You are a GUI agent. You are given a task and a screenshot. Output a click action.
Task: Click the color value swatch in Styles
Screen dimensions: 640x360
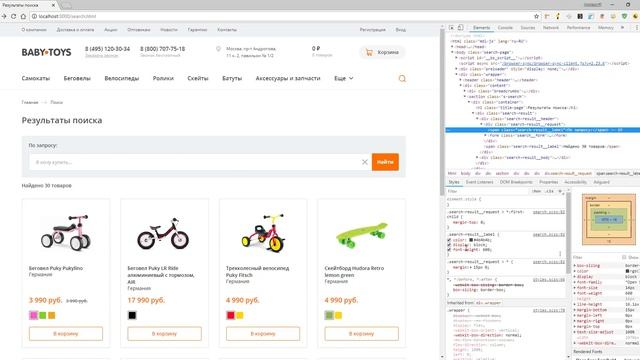pyautogui.click(x=471, y=240)
